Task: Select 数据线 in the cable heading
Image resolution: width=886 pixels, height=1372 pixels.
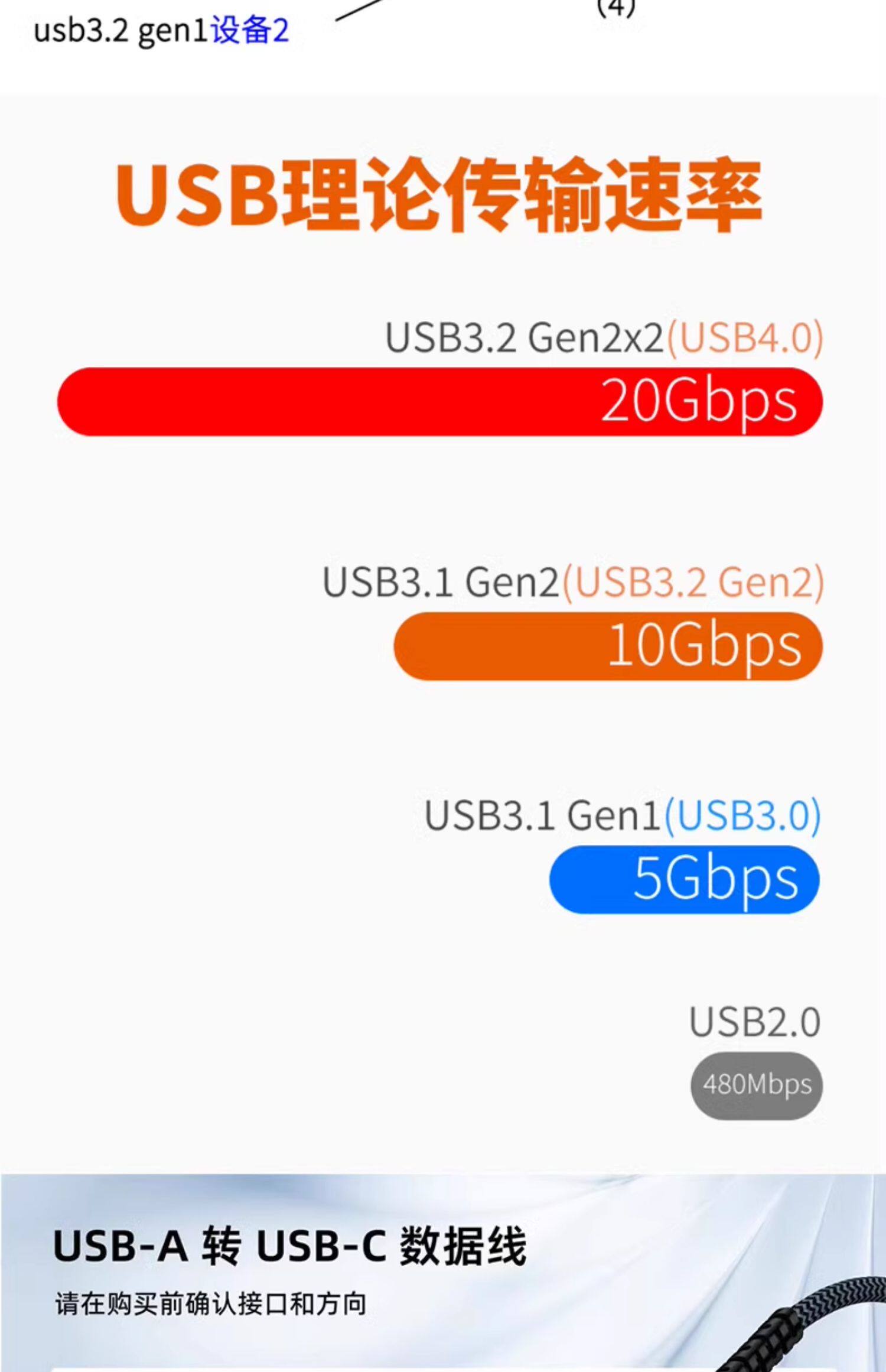Action: coord(462,1247)
